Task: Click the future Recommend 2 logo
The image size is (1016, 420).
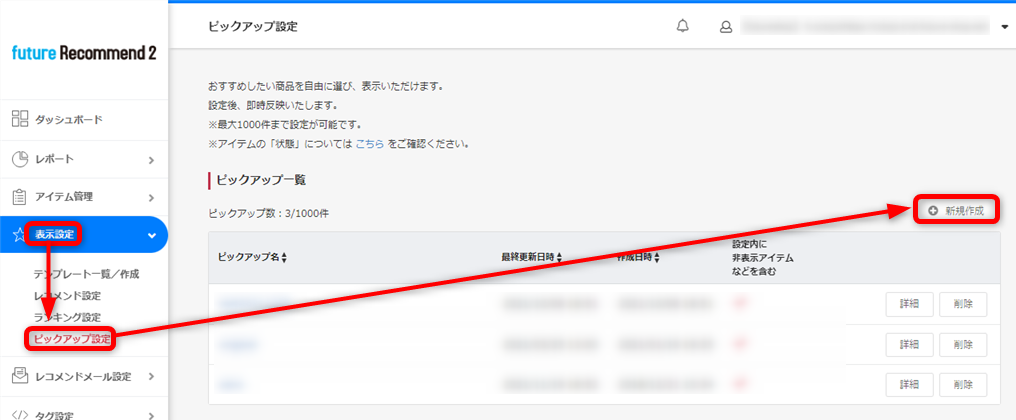Action: pos(84,54)
